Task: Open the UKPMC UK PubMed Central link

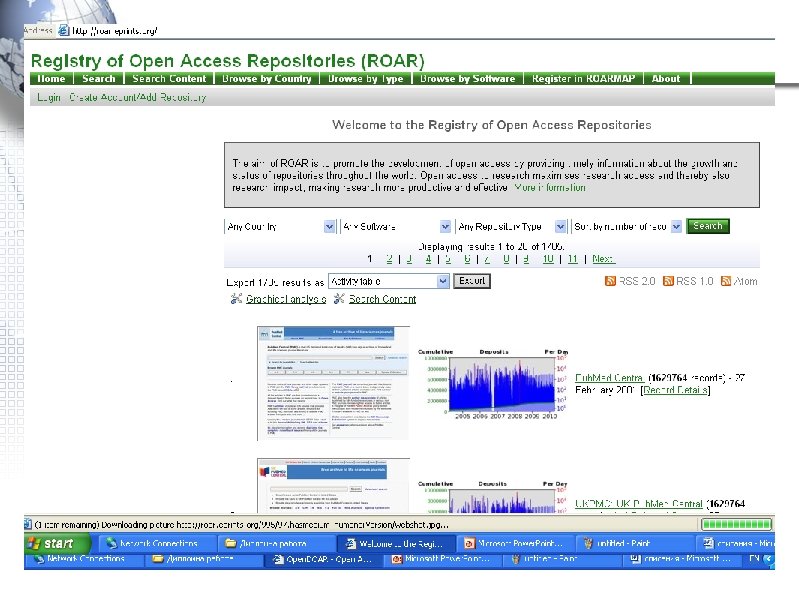Action: [x=638, y=504]
